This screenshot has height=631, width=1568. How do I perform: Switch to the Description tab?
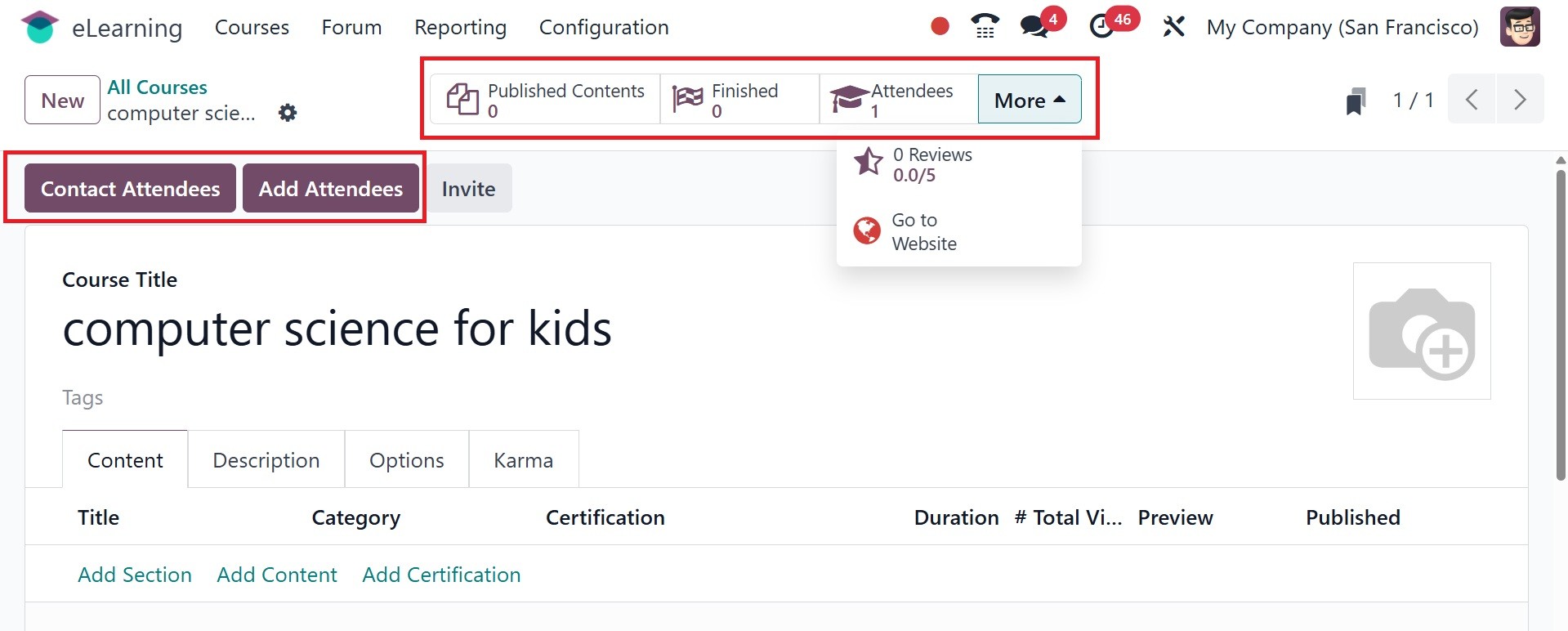[266, 460]
